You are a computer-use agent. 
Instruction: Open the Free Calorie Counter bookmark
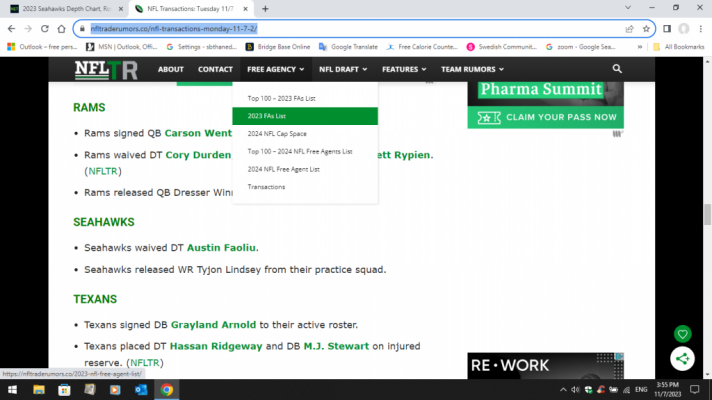pyautogui.click(x=423, y=47)
